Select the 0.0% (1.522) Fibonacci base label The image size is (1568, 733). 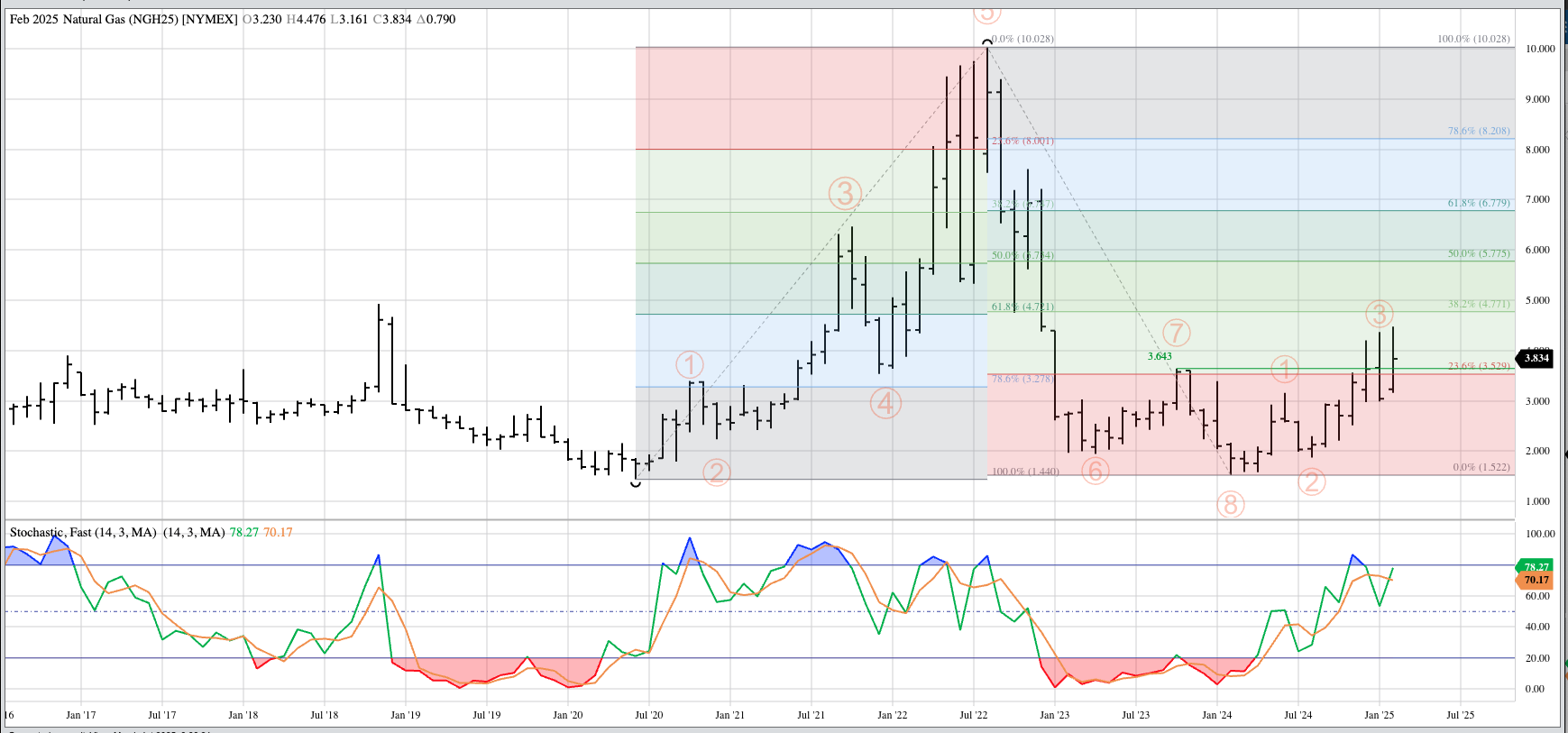tap(1481, 467)
